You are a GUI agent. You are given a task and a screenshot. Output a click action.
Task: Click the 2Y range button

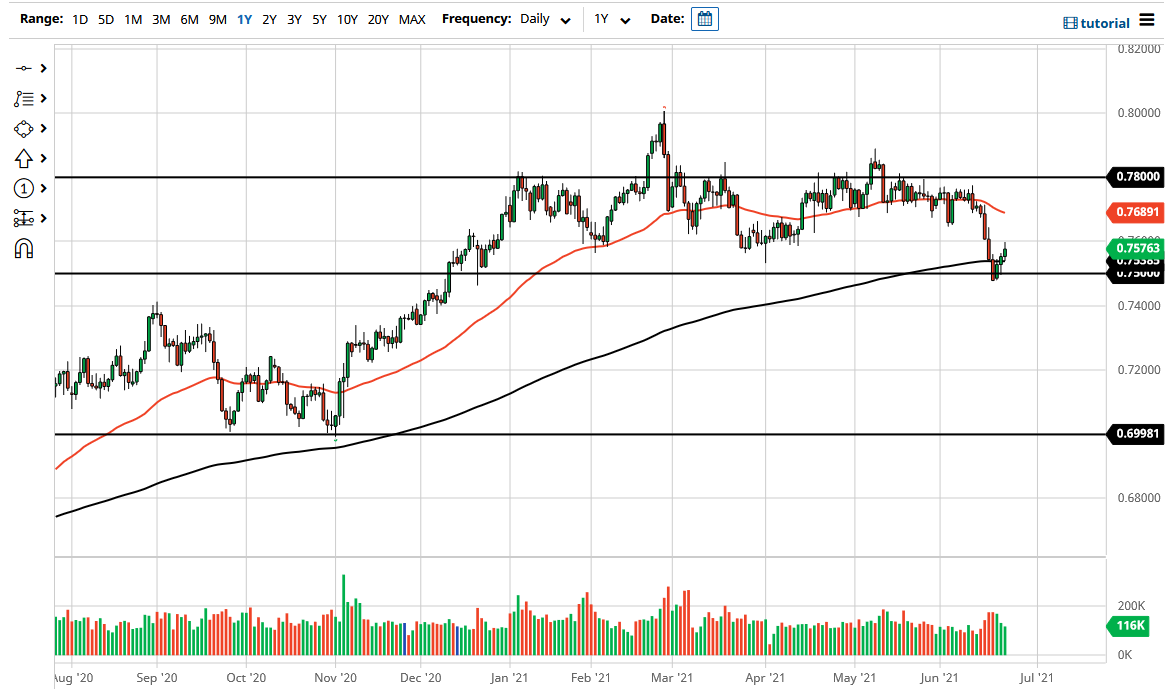point(269,19)
